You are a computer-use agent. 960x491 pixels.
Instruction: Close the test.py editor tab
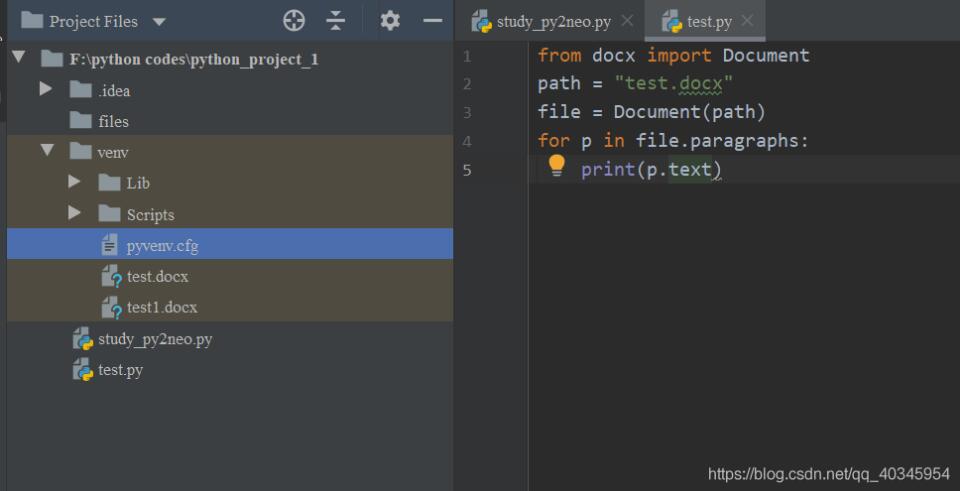coord(746,21)
